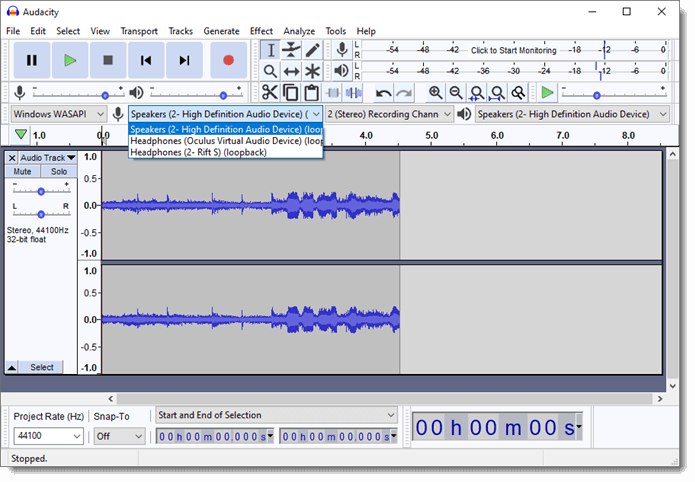
Task: Open the File menu
Action: pyautogui.click(x=13, y=31)
